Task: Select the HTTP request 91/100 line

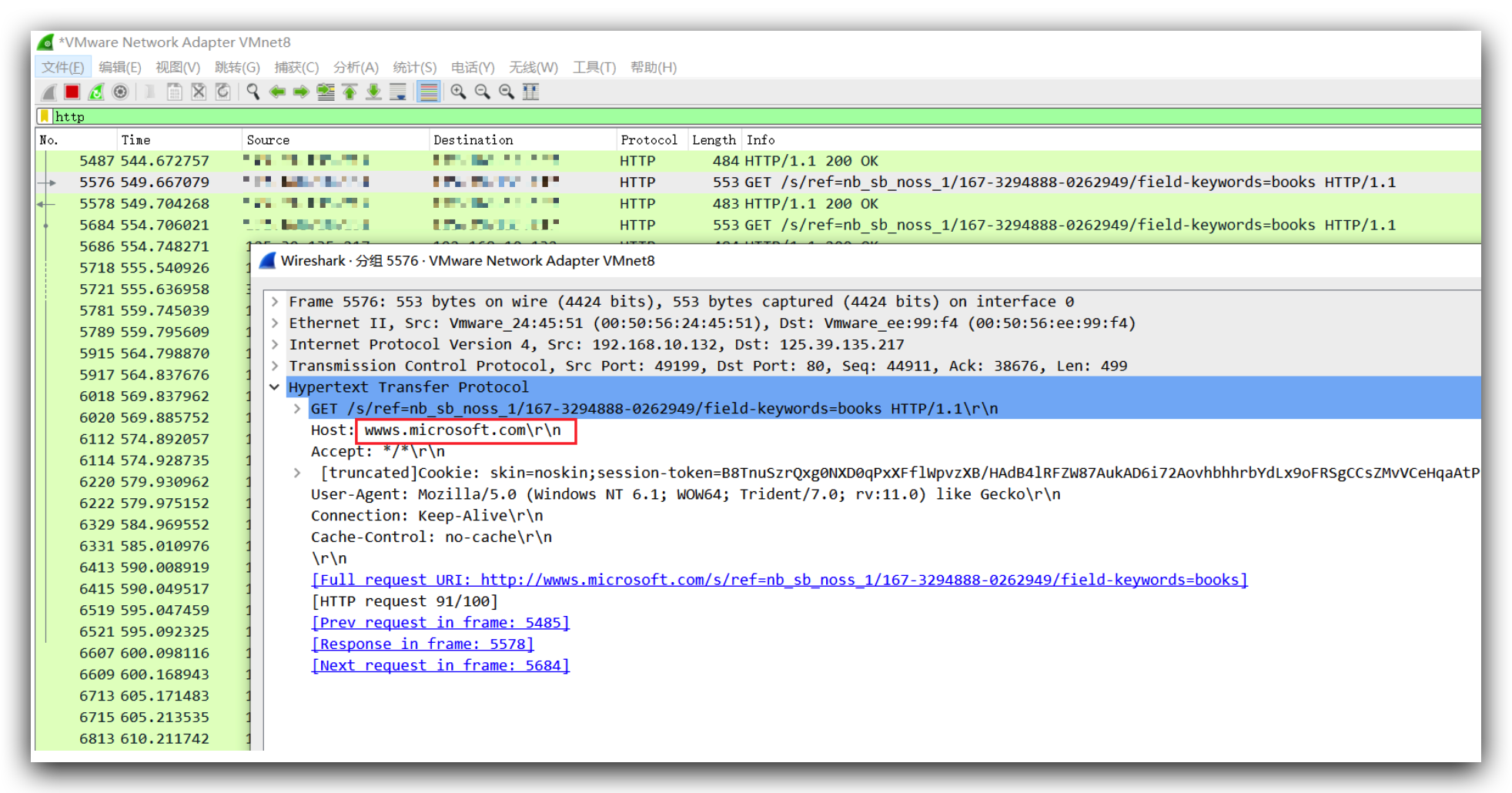Action: [x=404, y=601]
